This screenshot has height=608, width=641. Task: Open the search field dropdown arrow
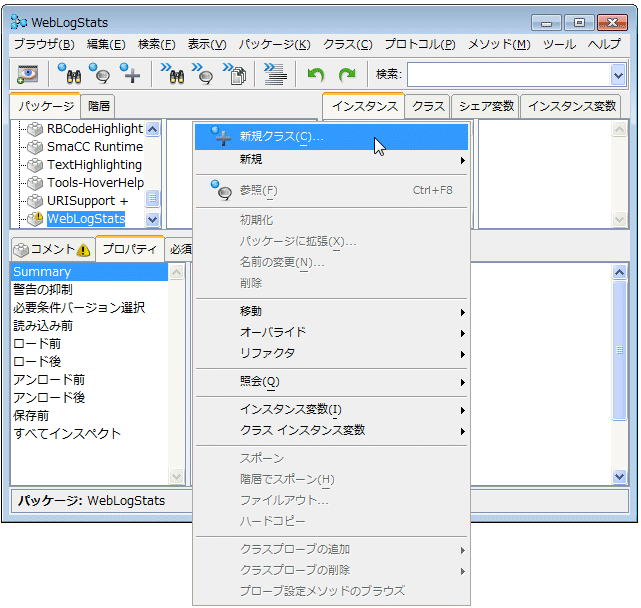(x=617, y=74)
